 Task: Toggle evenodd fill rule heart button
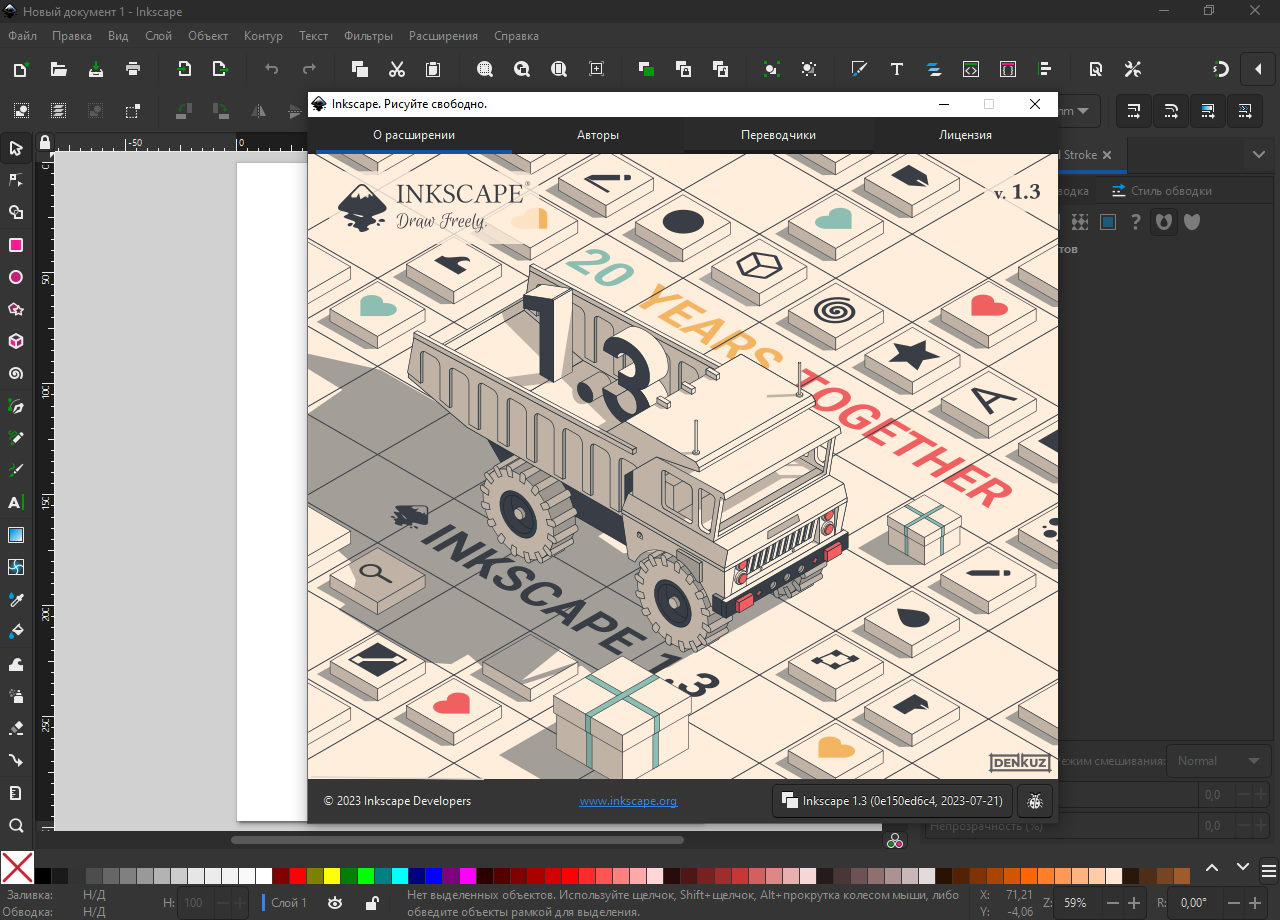pyautogui.click(x=1163, y=221)
